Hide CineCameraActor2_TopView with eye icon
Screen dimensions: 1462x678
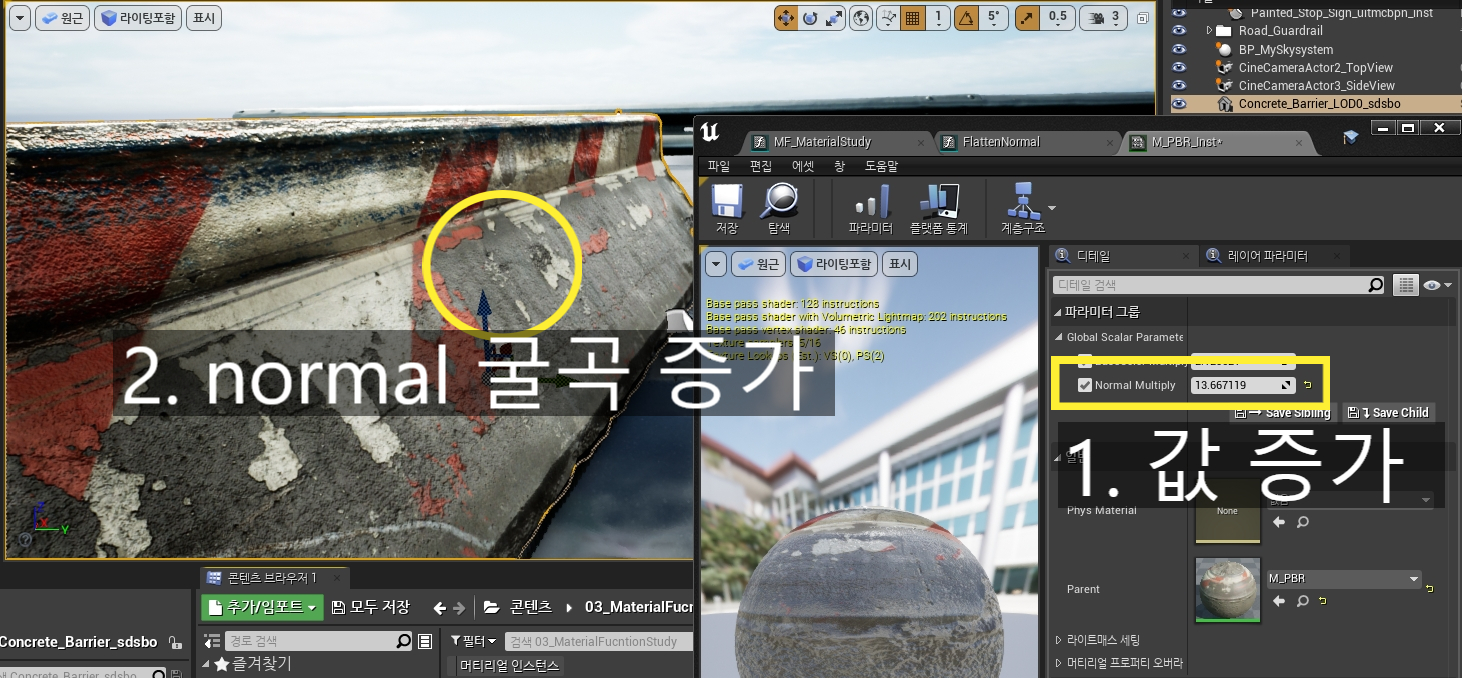[x=1179, y=67]
